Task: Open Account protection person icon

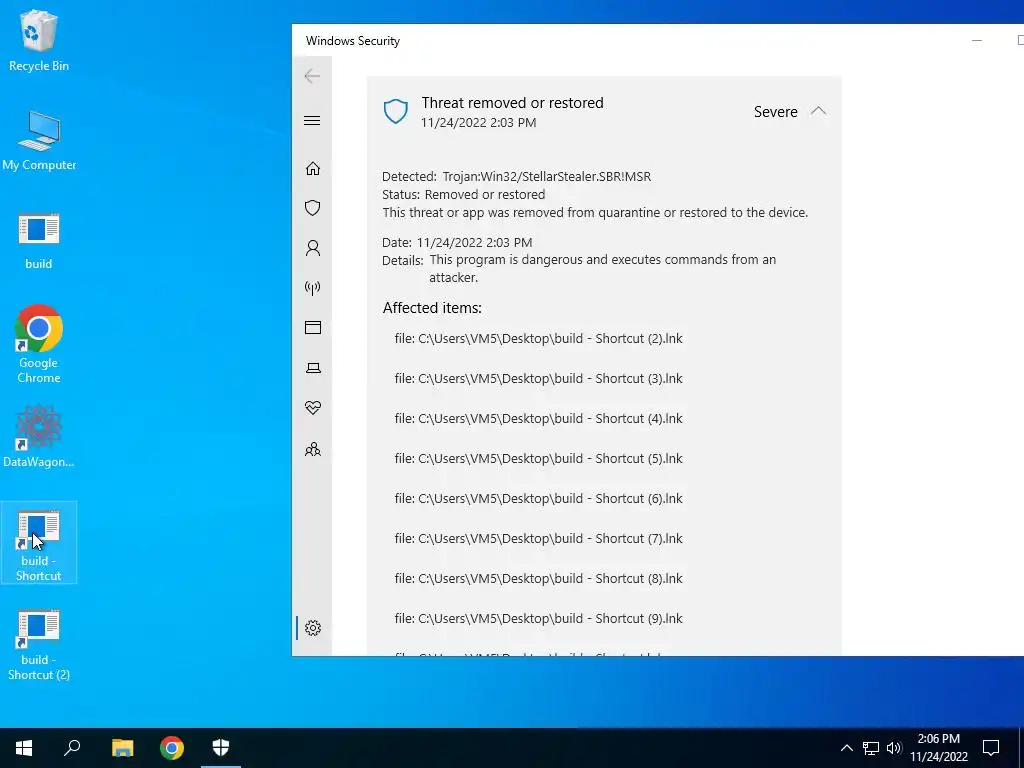Action: click(x=313, y=248)
